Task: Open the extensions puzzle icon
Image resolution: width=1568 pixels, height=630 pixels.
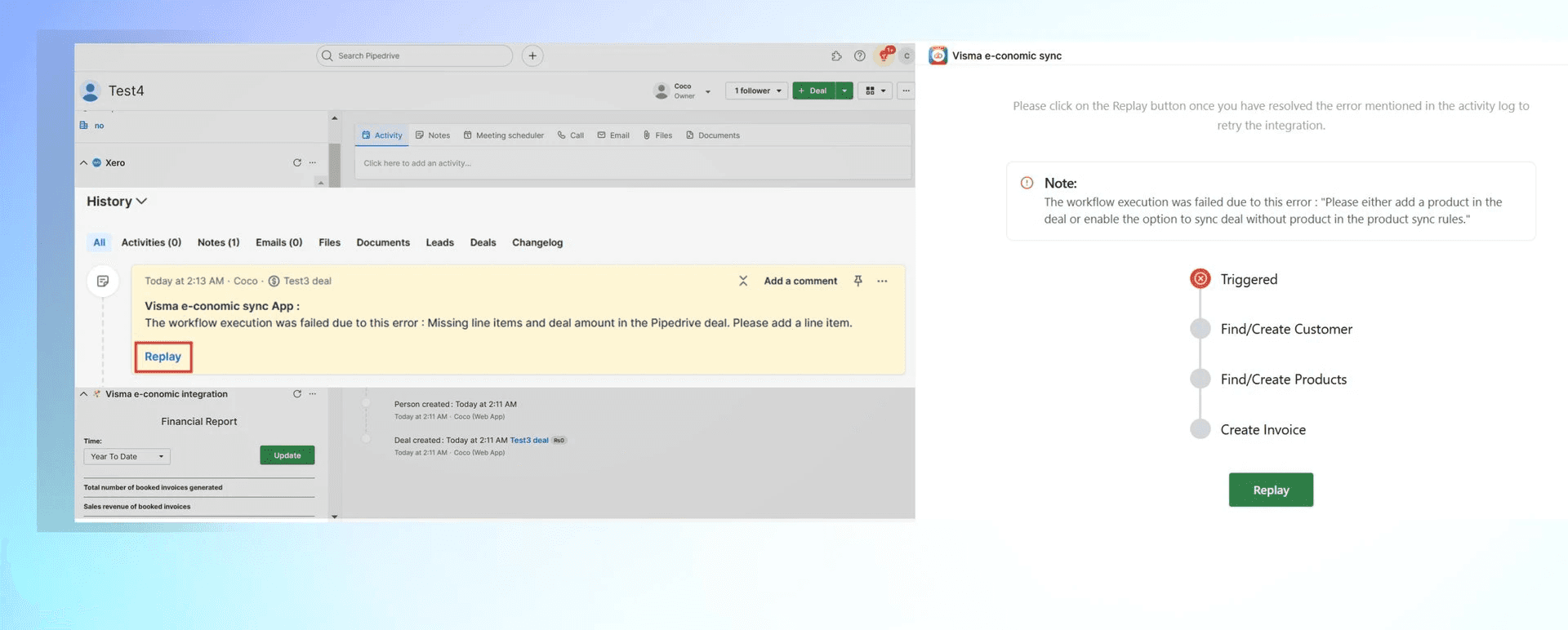Action: tap(836, 55)
